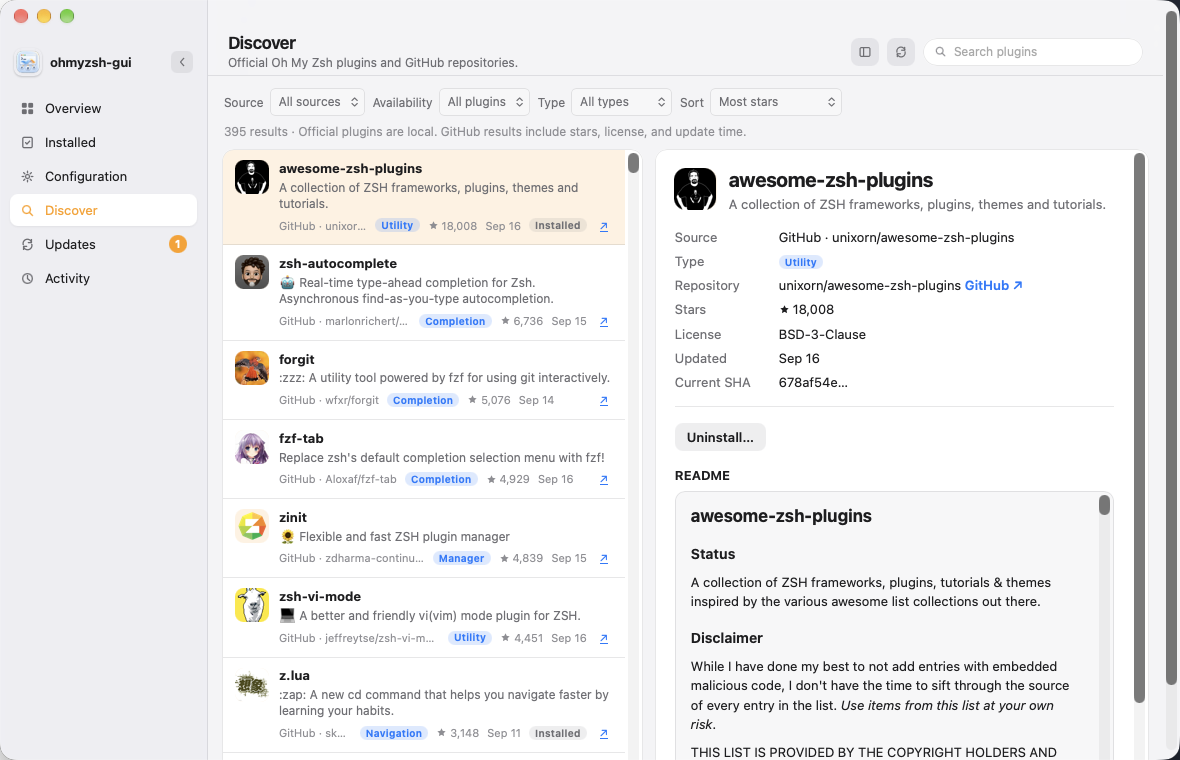The image size is (1180, 760).
Task: Click the Updates count badge showing 1
Action: [x=178, y=244]
